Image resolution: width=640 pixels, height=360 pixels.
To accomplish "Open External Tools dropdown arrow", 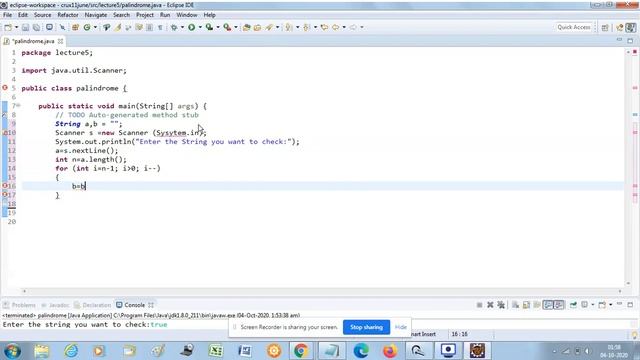I will point(236,27).
